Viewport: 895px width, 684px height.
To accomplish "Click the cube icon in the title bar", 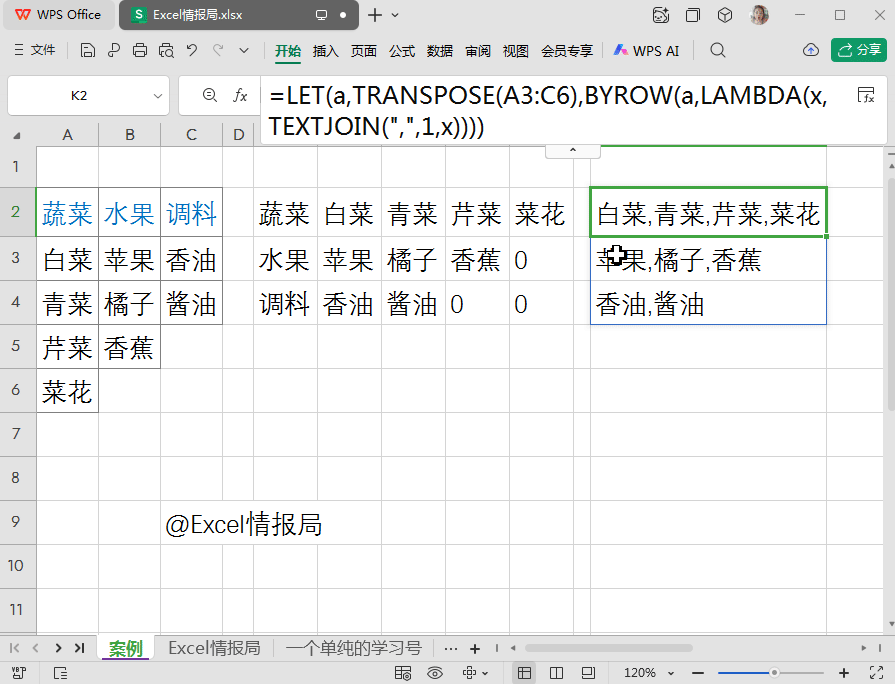I will (x=725, y=15).
